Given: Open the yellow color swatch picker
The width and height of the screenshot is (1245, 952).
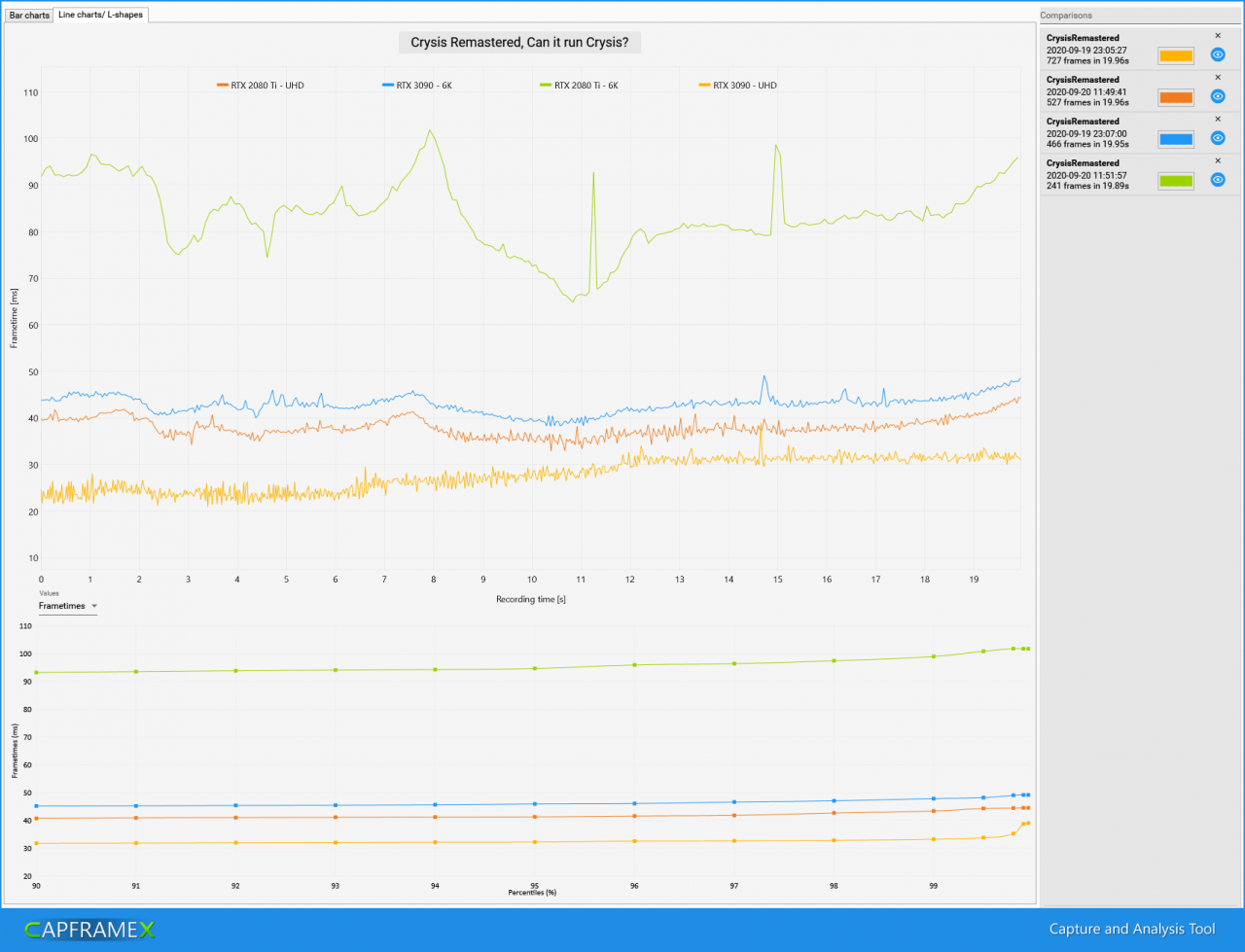Looking at the screenshot, I should [x=1176, y=55].
